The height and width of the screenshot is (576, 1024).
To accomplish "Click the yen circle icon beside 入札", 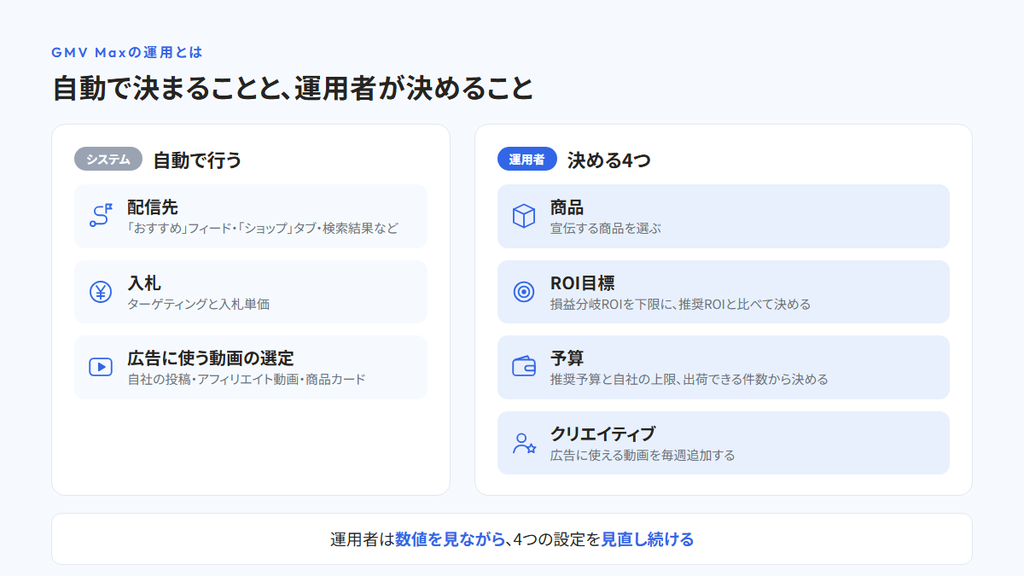I will (x=101, y=291).
